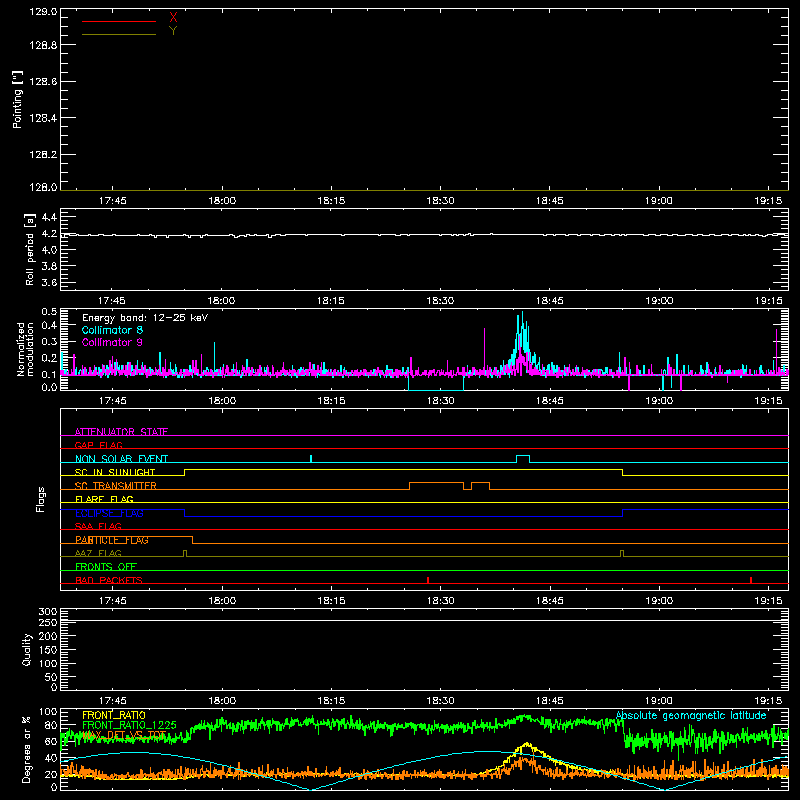The height and width of the screenshot is (800, 800).
Task: Click the Flags axis title
Action: pyautogui.click(x=41, y=499)
